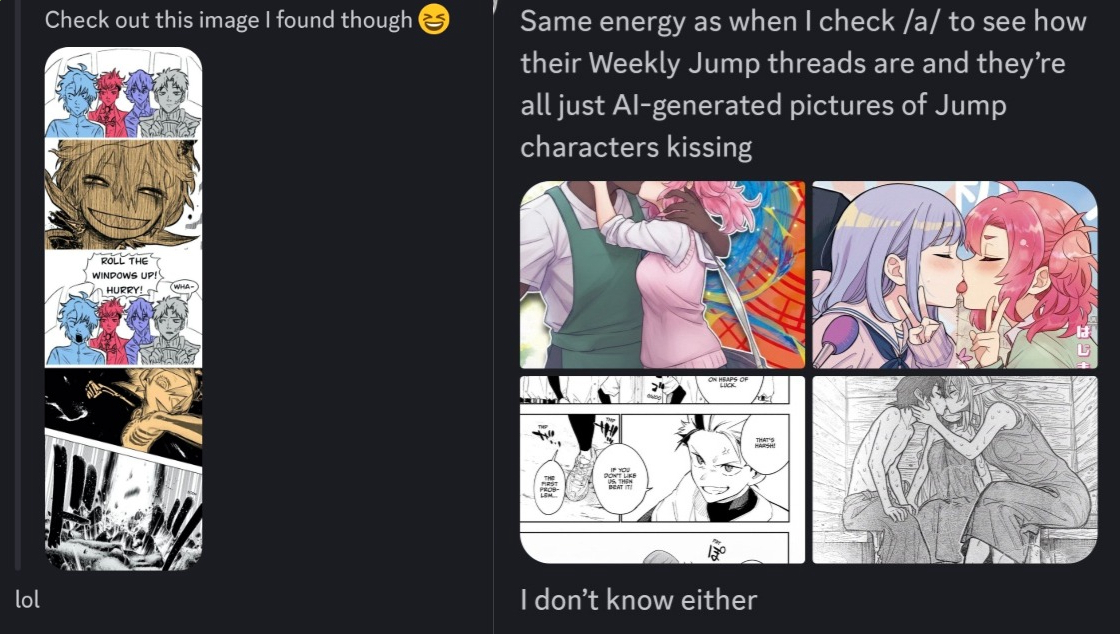The height and width of the screenshot is (634, 1120).
Task: Click the golden figure on black panel
Action: click(x=124, y=411)
